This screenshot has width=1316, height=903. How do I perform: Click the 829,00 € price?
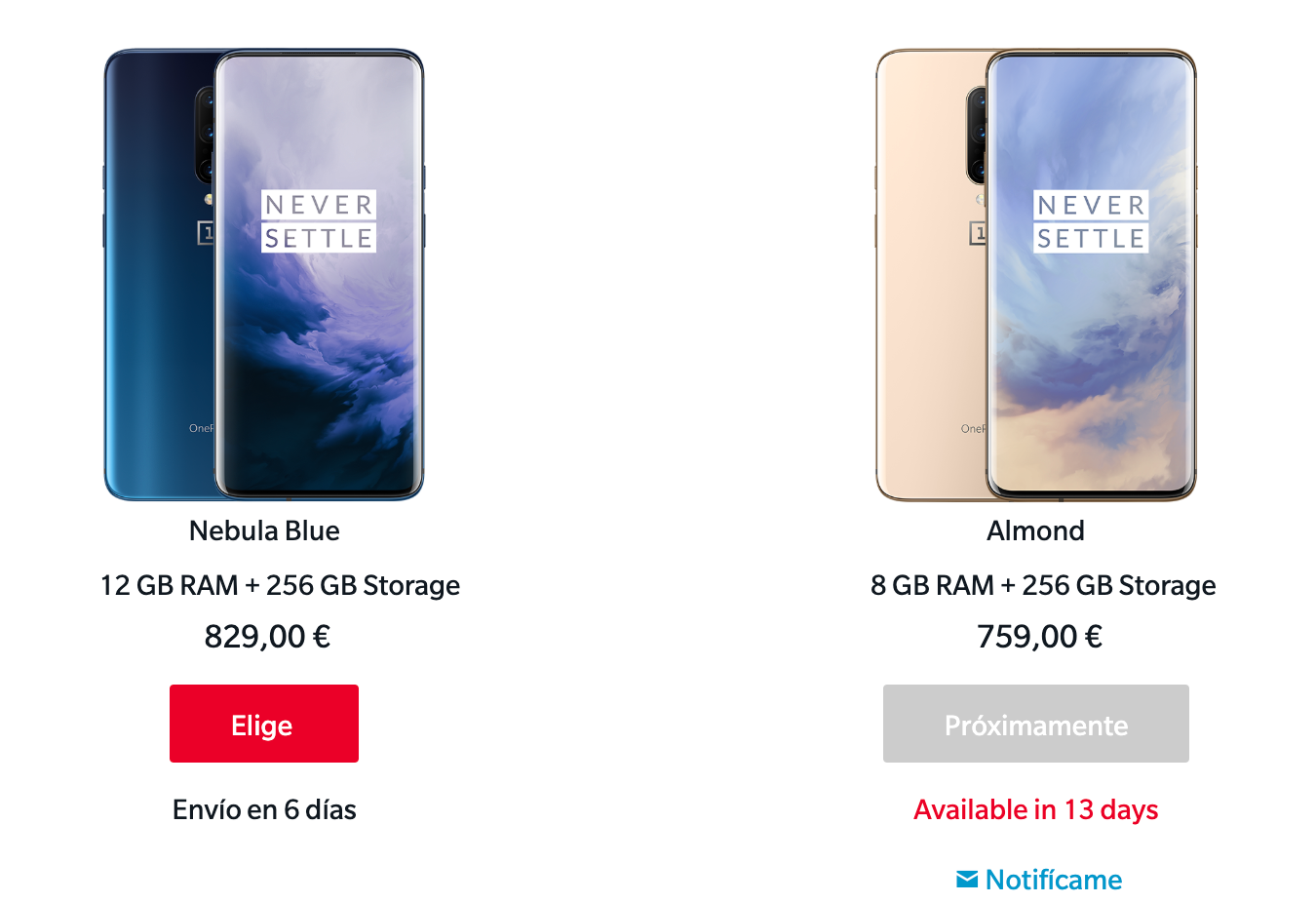click(x=267, y=637)
